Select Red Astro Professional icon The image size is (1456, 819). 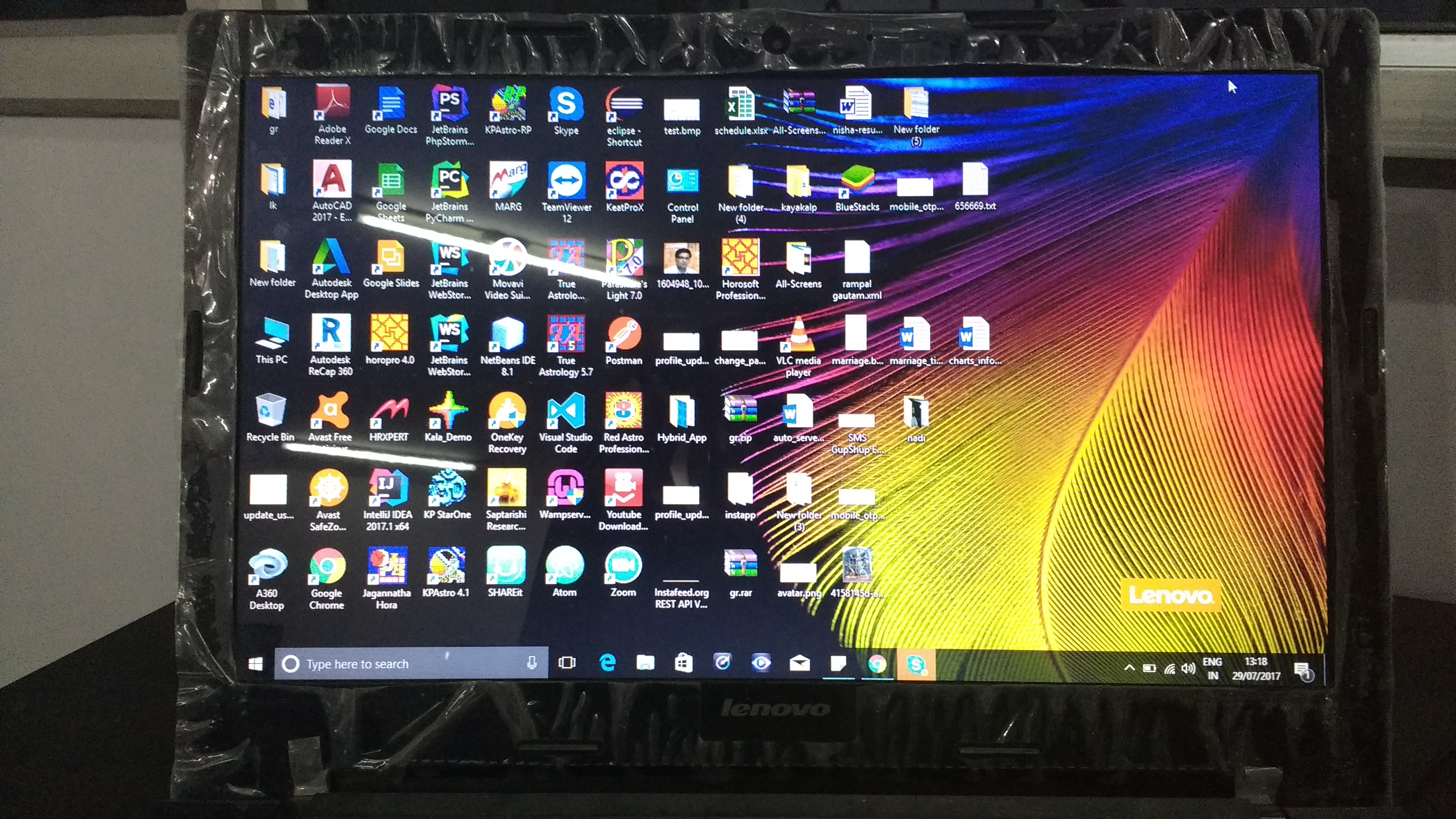click(624, 423)
